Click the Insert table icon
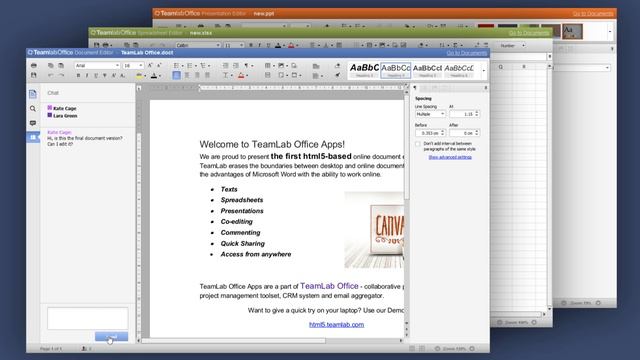The height and width of the screenshot is (360, 640). pyautogui.click(x=267, y=65)
